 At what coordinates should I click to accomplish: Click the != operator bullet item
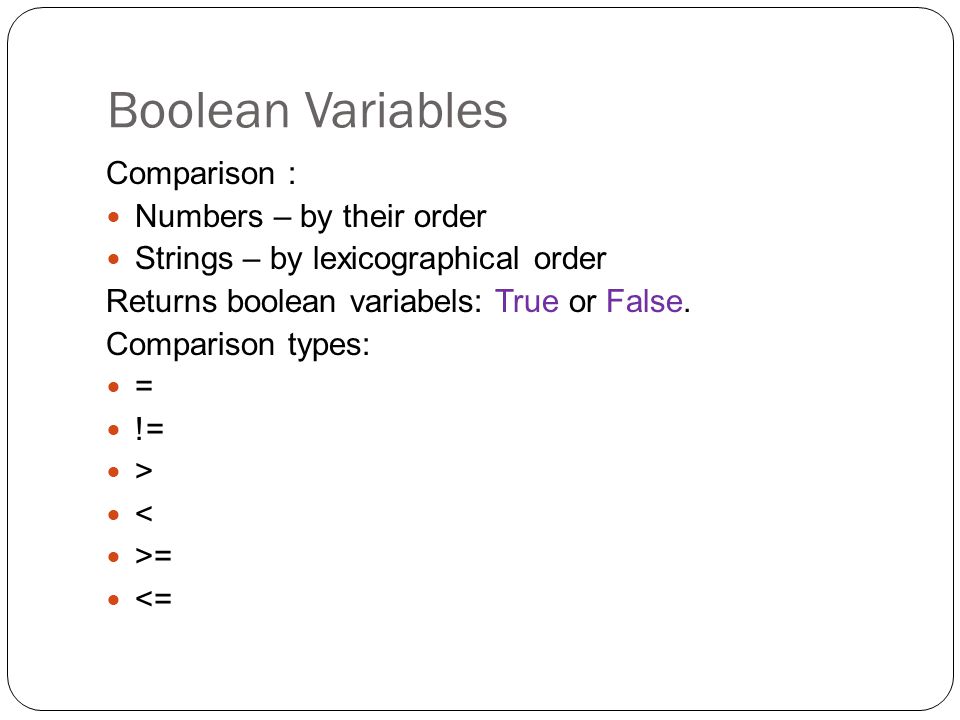point(149,429)
